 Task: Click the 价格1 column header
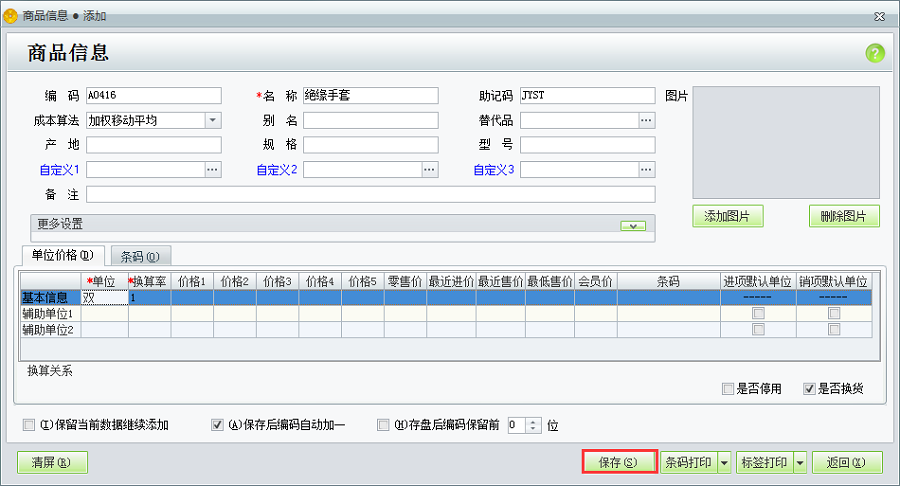(x=192, y=281)
